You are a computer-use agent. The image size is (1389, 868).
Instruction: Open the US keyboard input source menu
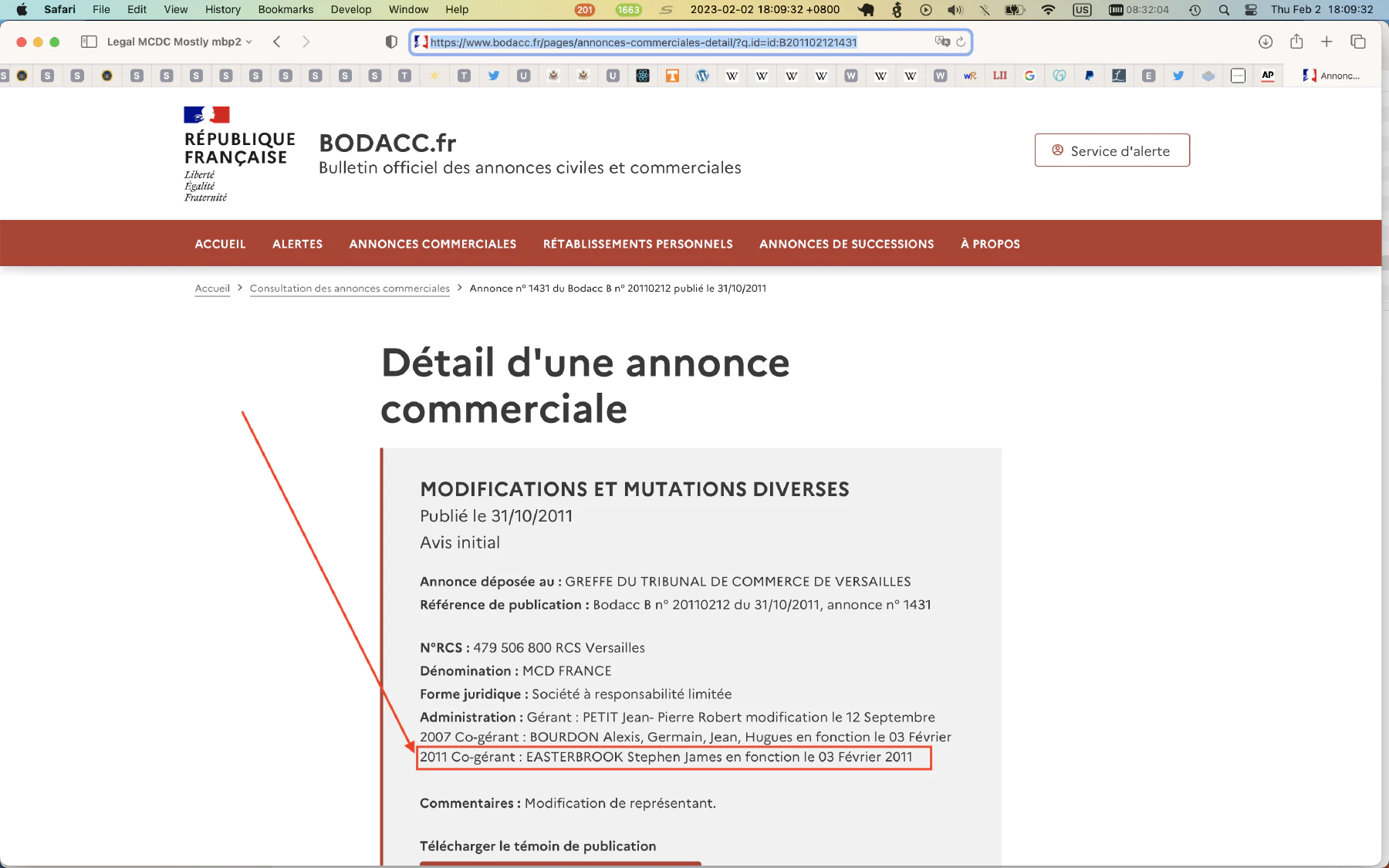tap(1082, 10)
